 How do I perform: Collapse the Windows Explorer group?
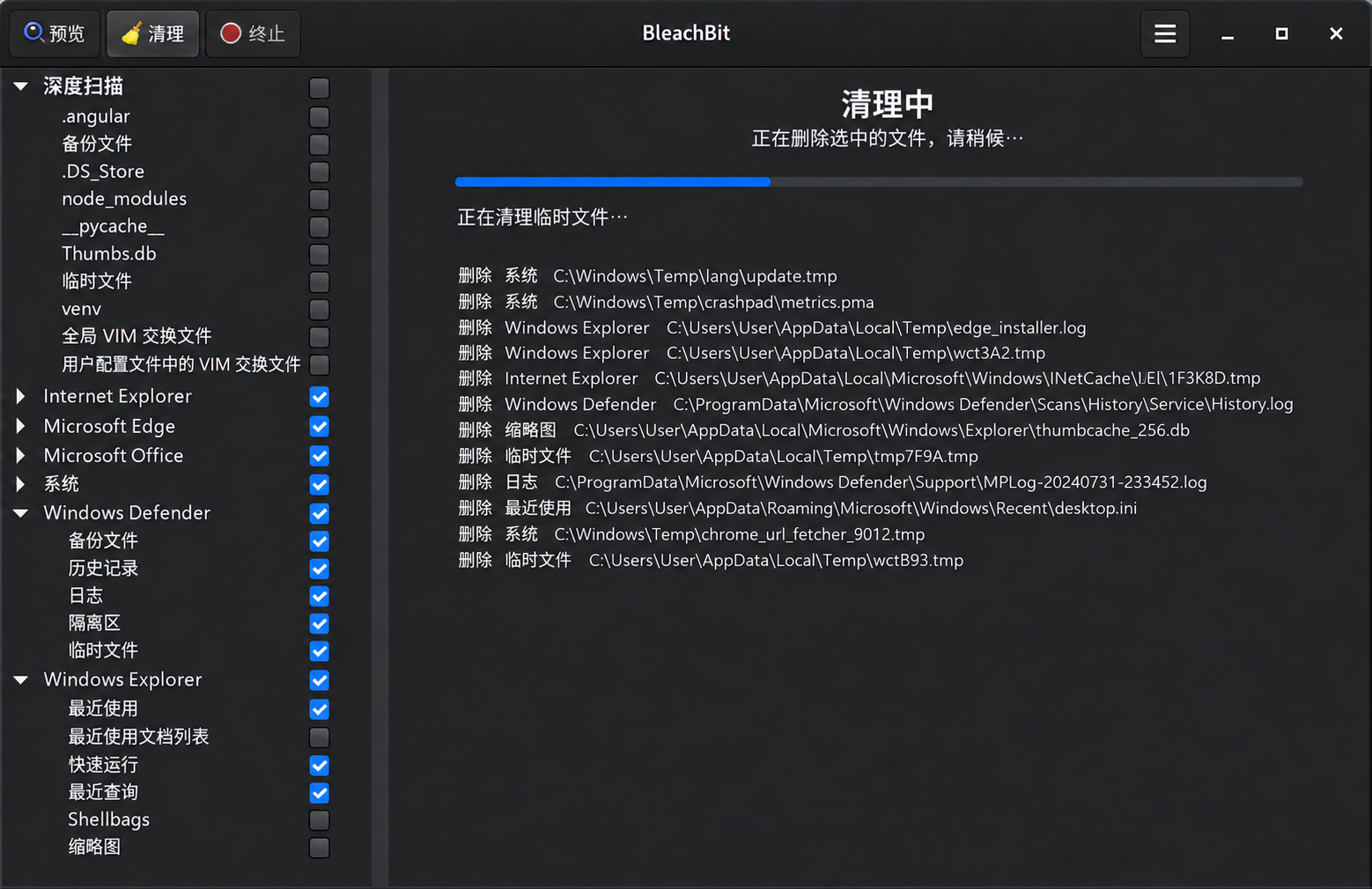coord(21,680)
